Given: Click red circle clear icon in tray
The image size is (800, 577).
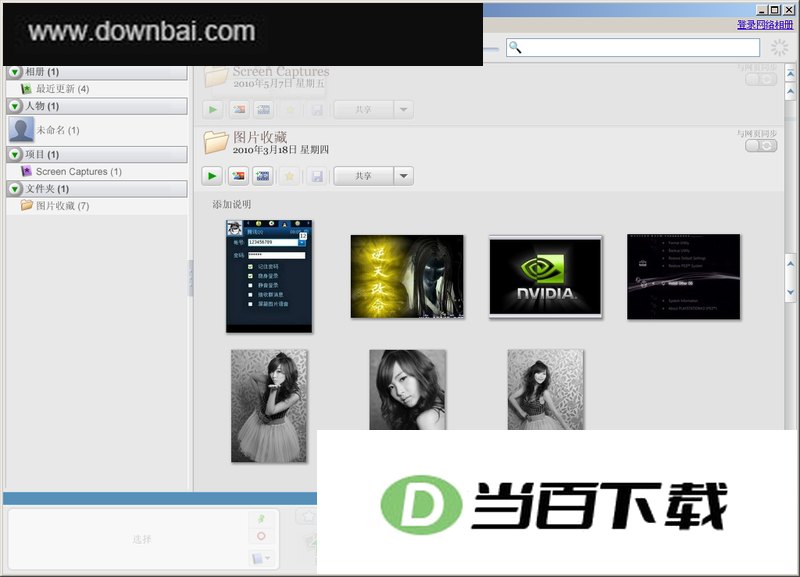Looking at the screenshot, I should (x=261, y=536).
